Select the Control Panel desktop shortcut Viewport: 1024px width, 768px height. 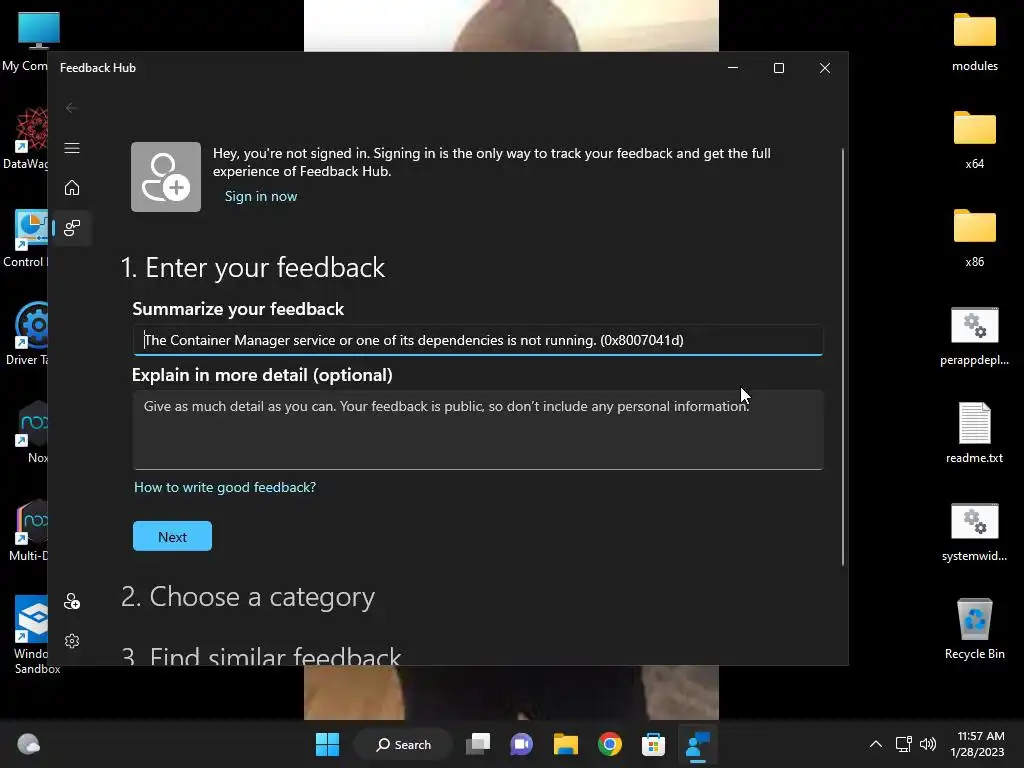(x=26, y=238)
